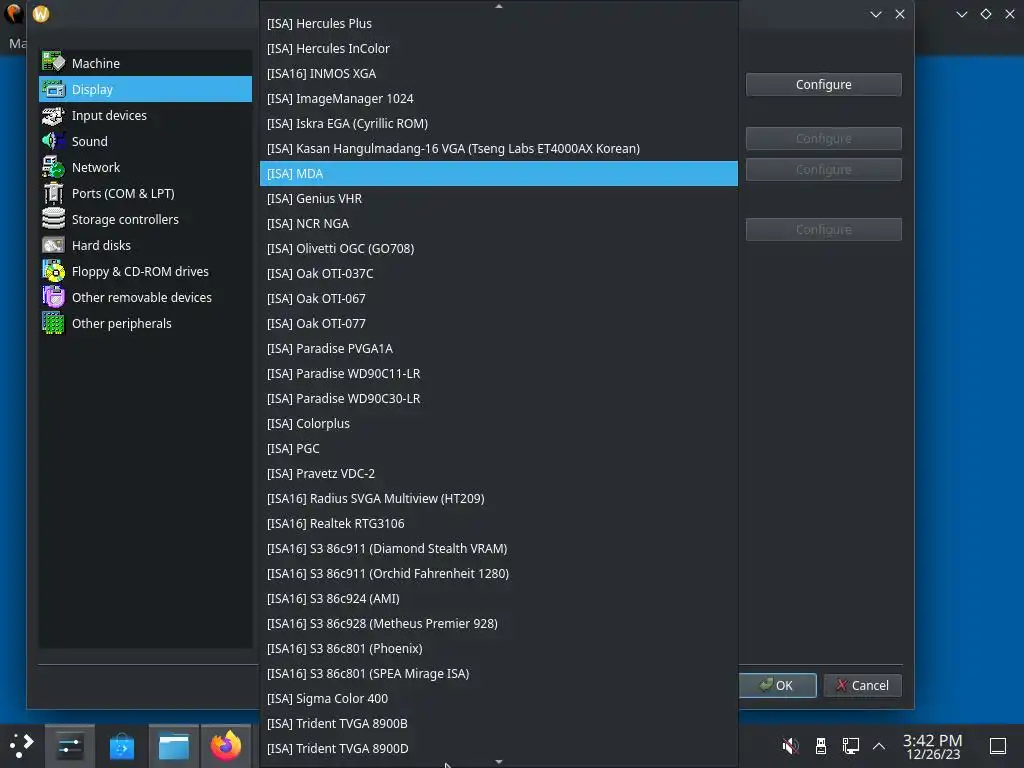Launch Firefox from the taskbar
The width and height of the screenshot is (1024, 768).
pos(226,745)
